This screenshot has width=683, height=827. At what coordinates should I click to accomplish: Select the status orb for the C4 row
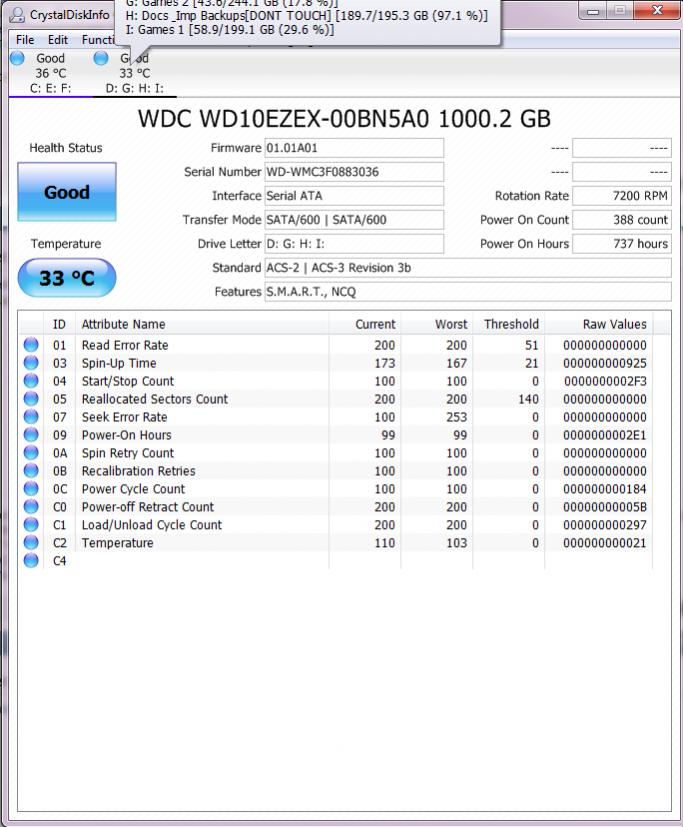(x=31, y=561)
